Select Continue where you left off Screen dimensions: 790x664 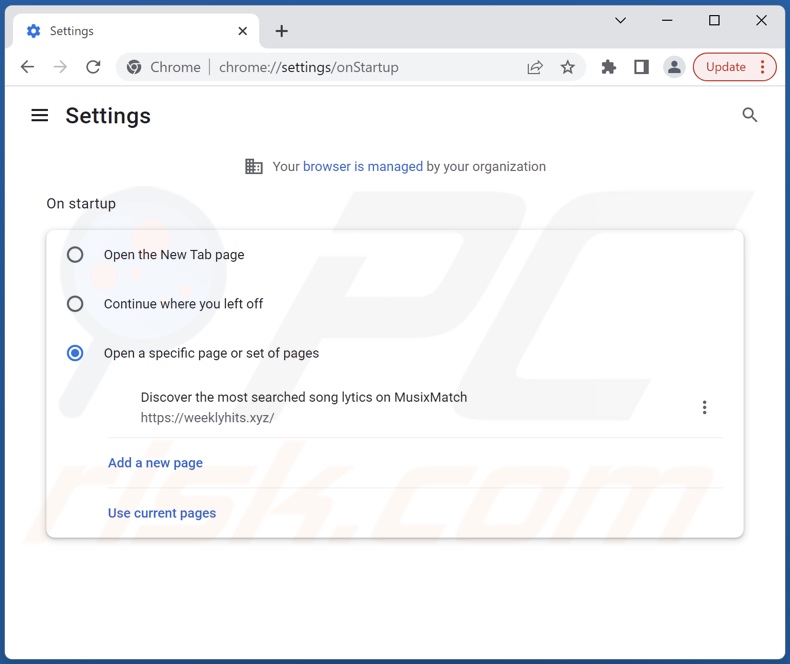[75, 304]
